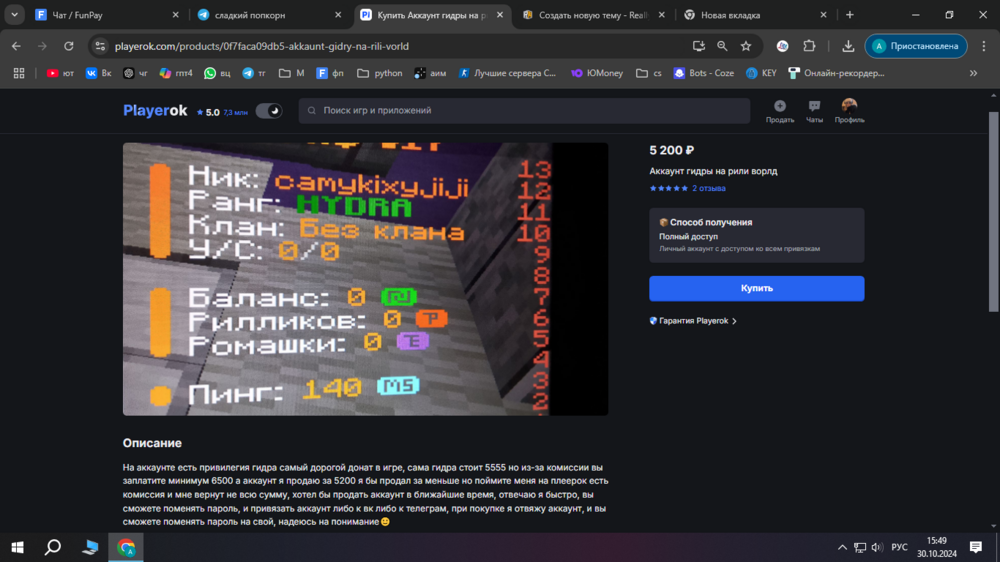Open the volume icon in system tray
The width and height of the screenshot is (1000, 562).
tap(877, 547)
